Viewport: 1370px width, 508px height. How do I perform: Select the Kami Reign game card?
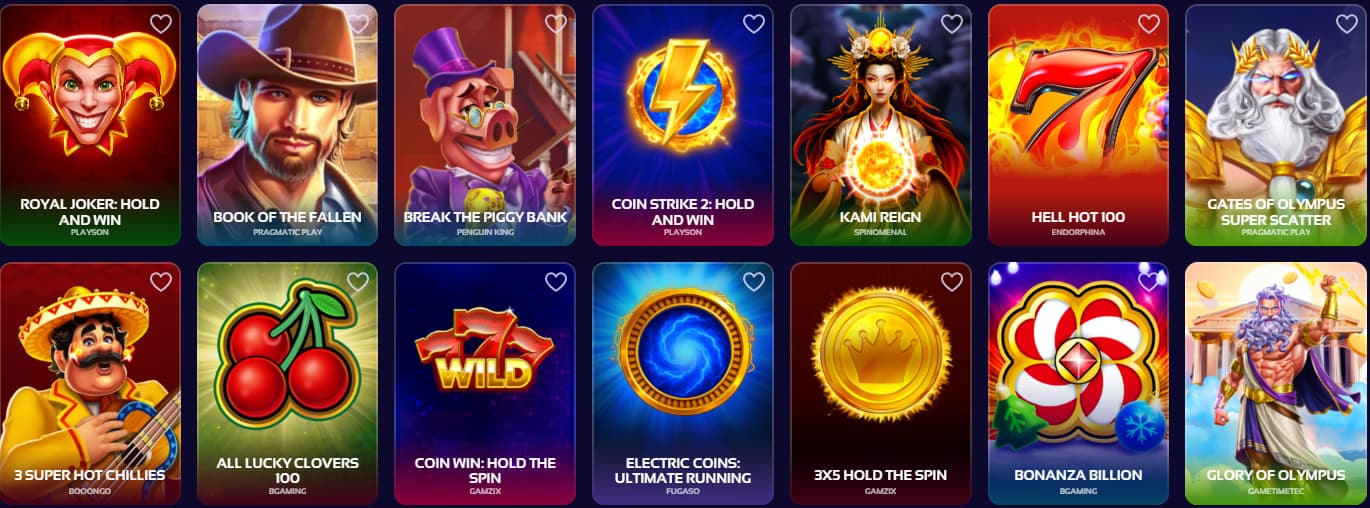(881, 125)
